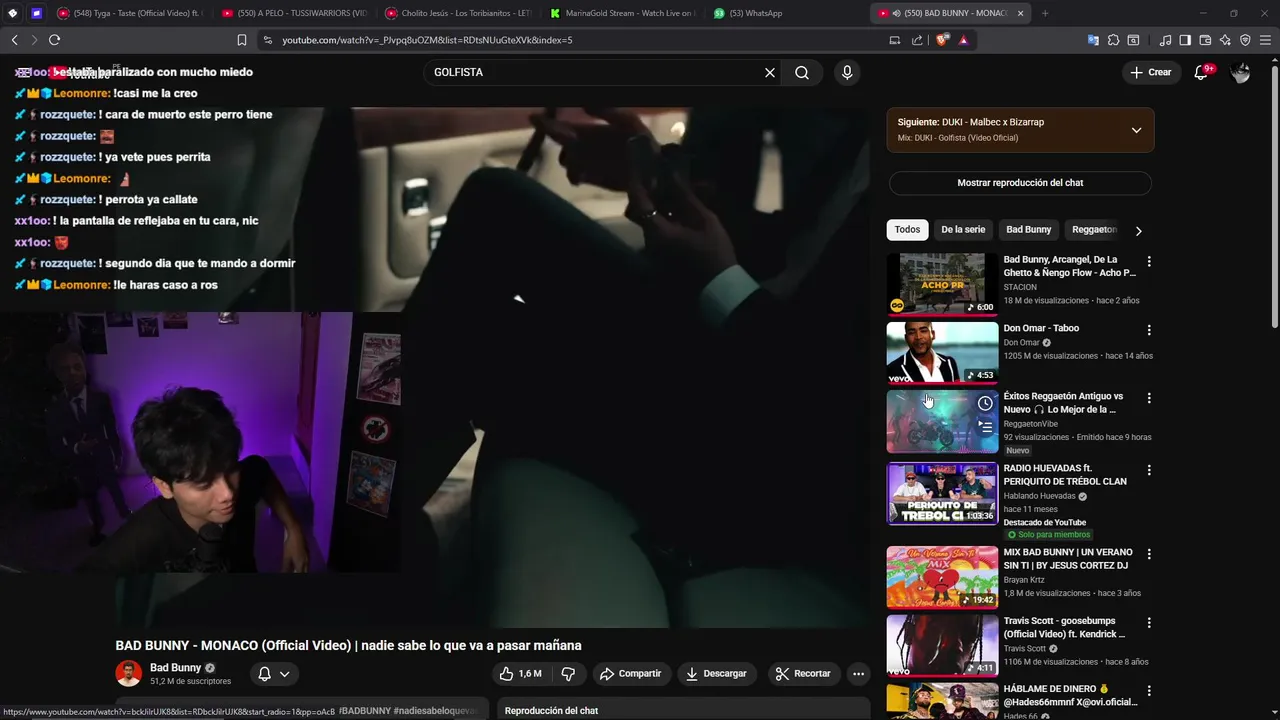Open Don Omar - Taboo thumbnail
1280x720 pixels.
[942, 352]
